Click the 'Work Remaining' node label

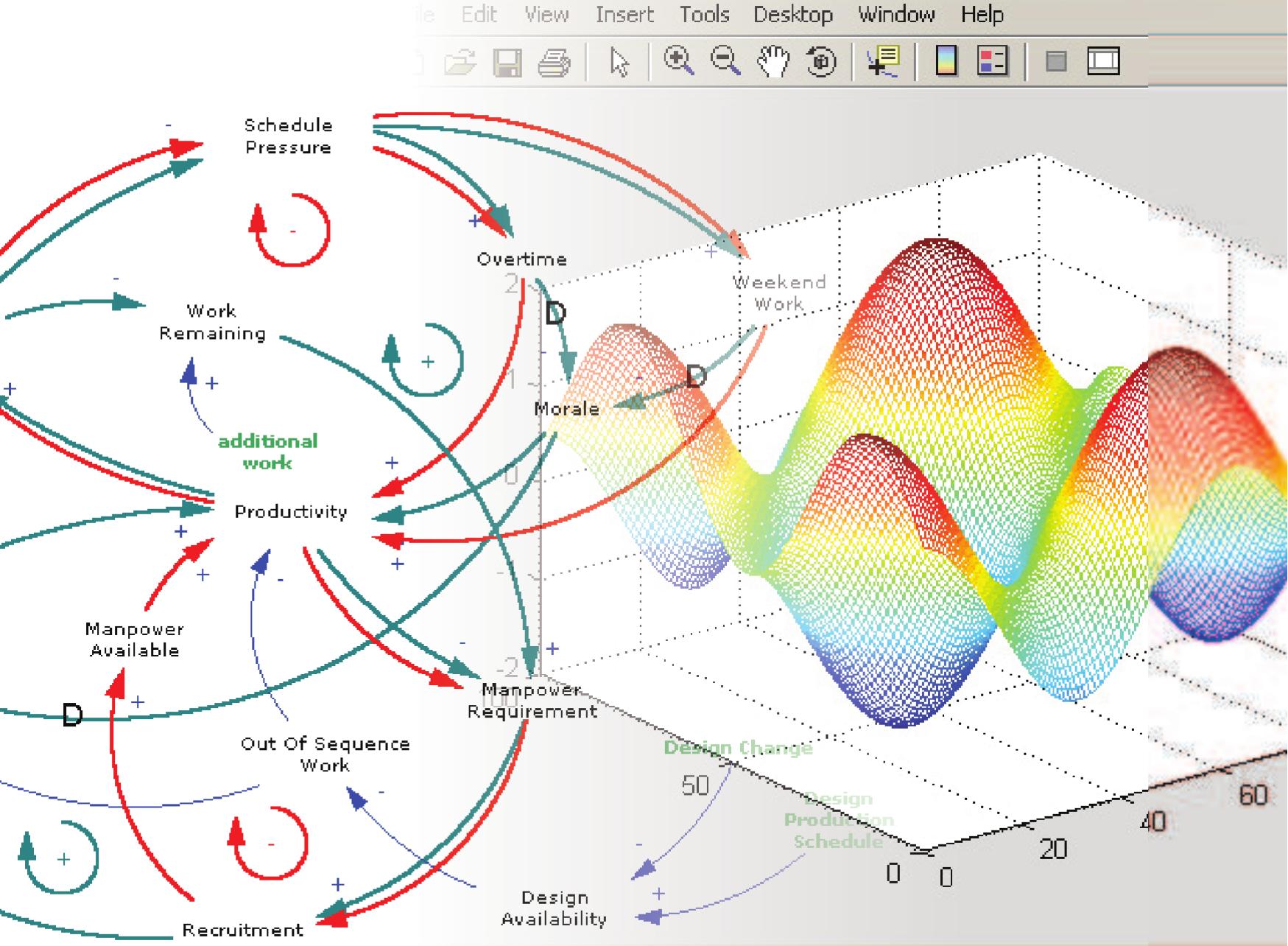[x=212, y=322]
